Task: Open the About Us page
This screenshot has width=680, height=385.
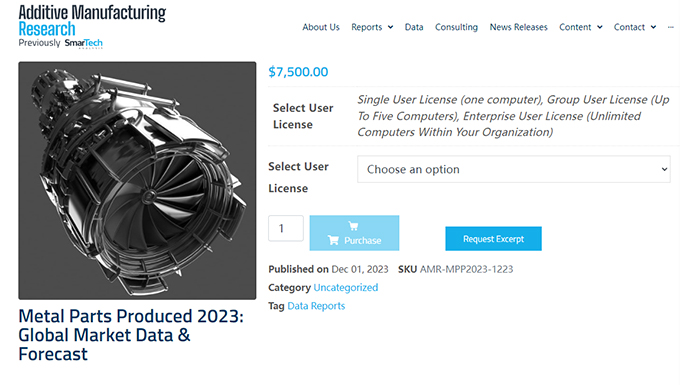Action: click(x=321, y=27)
